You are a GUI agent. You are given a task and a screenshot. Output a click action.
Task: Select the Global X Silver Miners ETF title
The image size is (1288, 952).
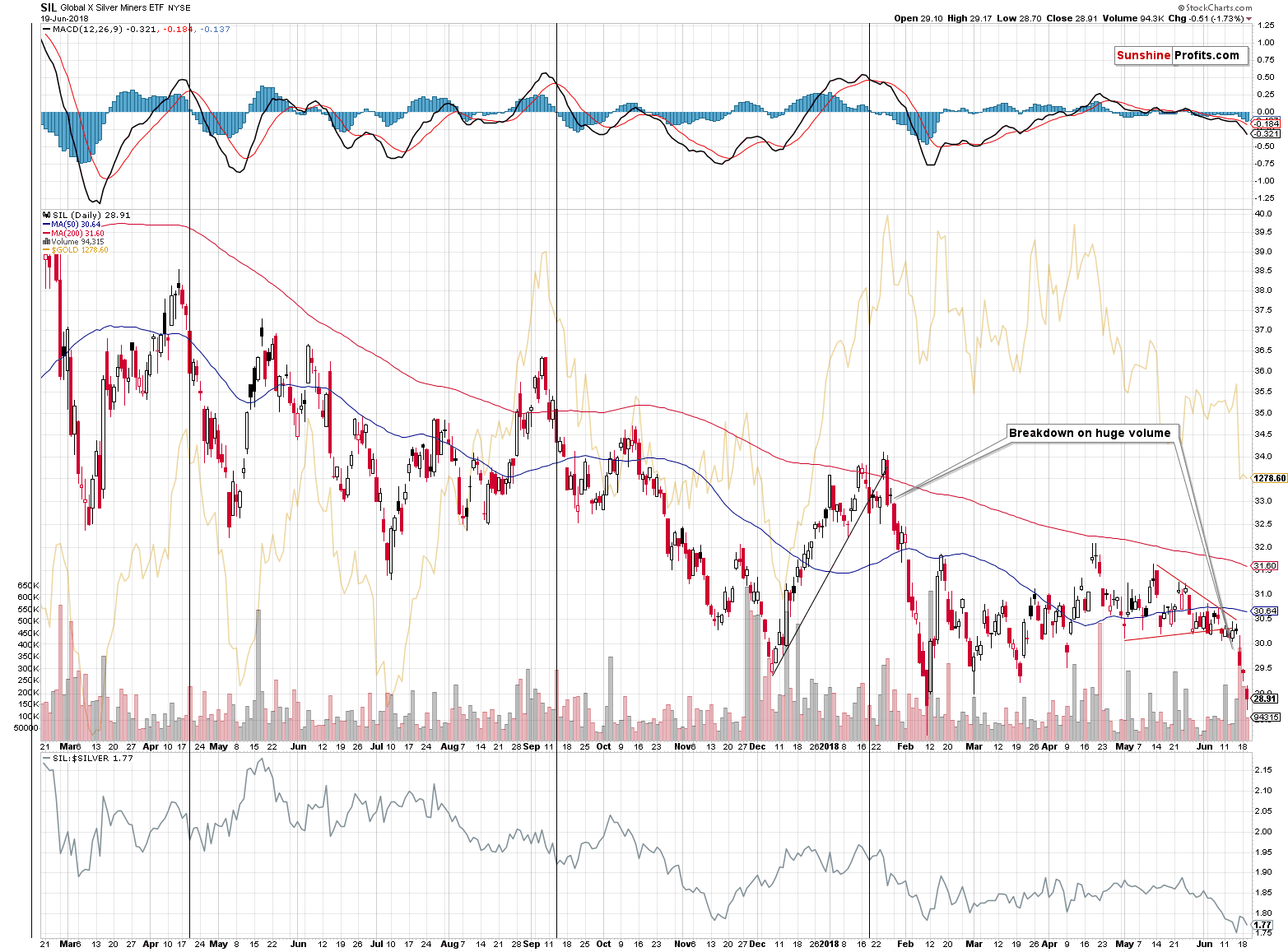(113, 8)
